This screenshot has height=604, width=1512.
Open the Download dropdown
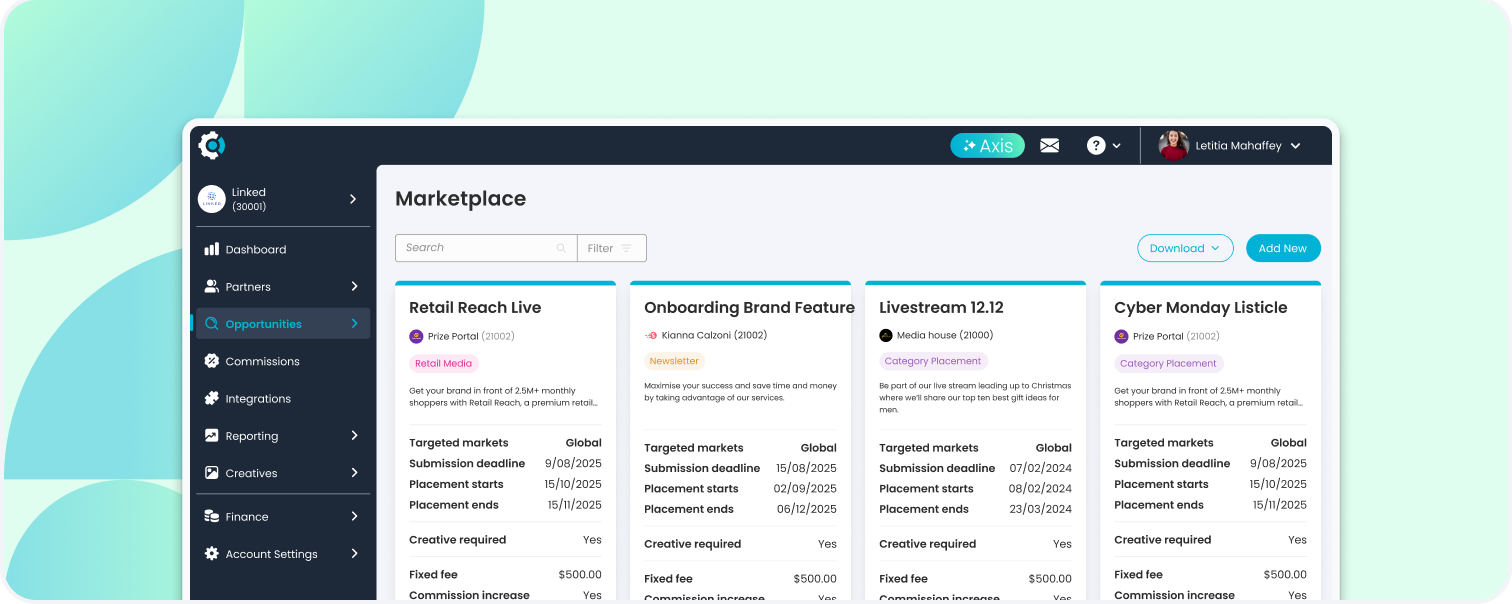tap(1185, 248)
